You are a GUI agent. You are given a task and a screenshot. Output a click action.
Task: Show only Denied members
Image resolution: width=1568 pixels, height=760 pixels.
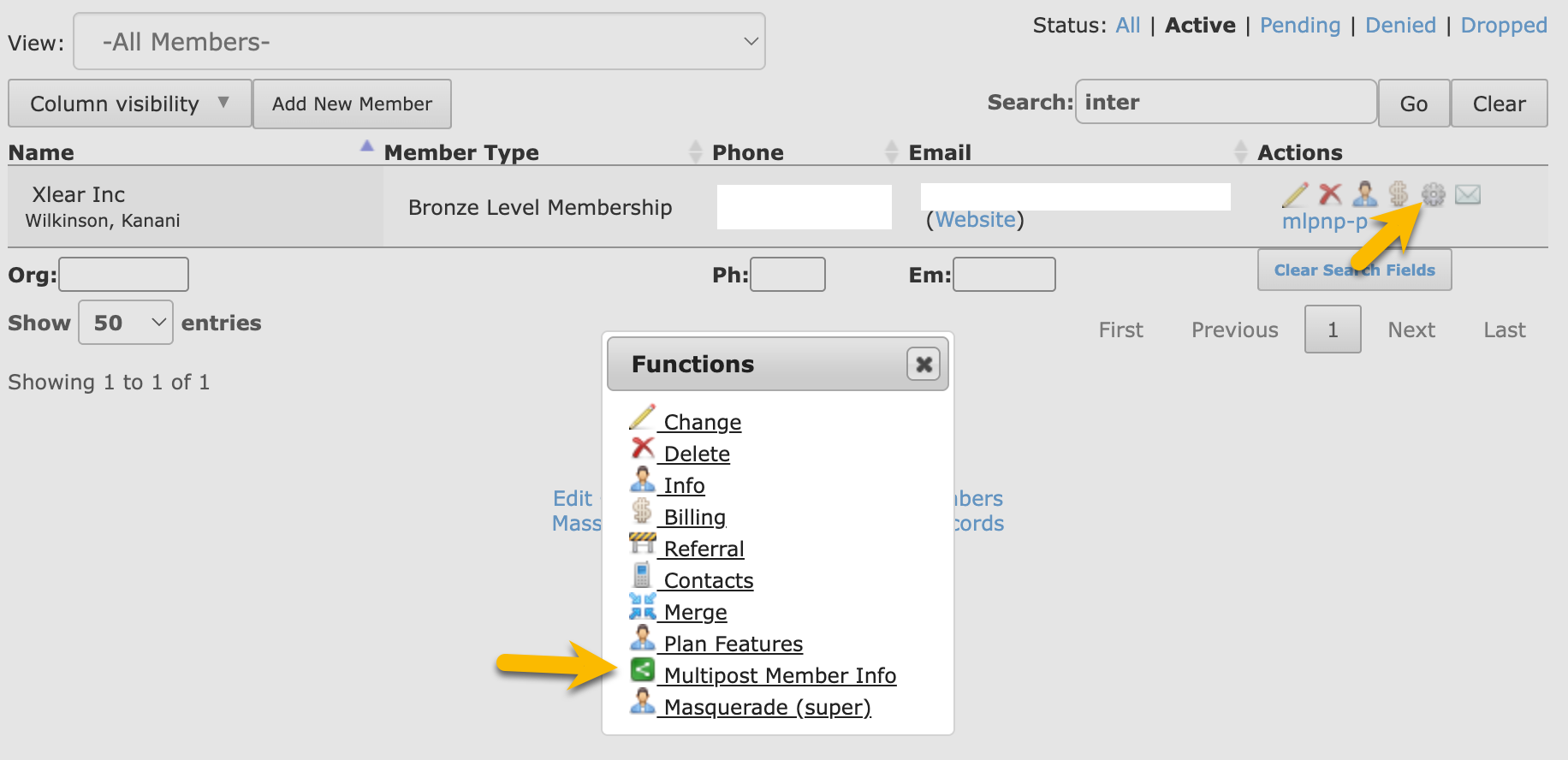point(1400,25)
